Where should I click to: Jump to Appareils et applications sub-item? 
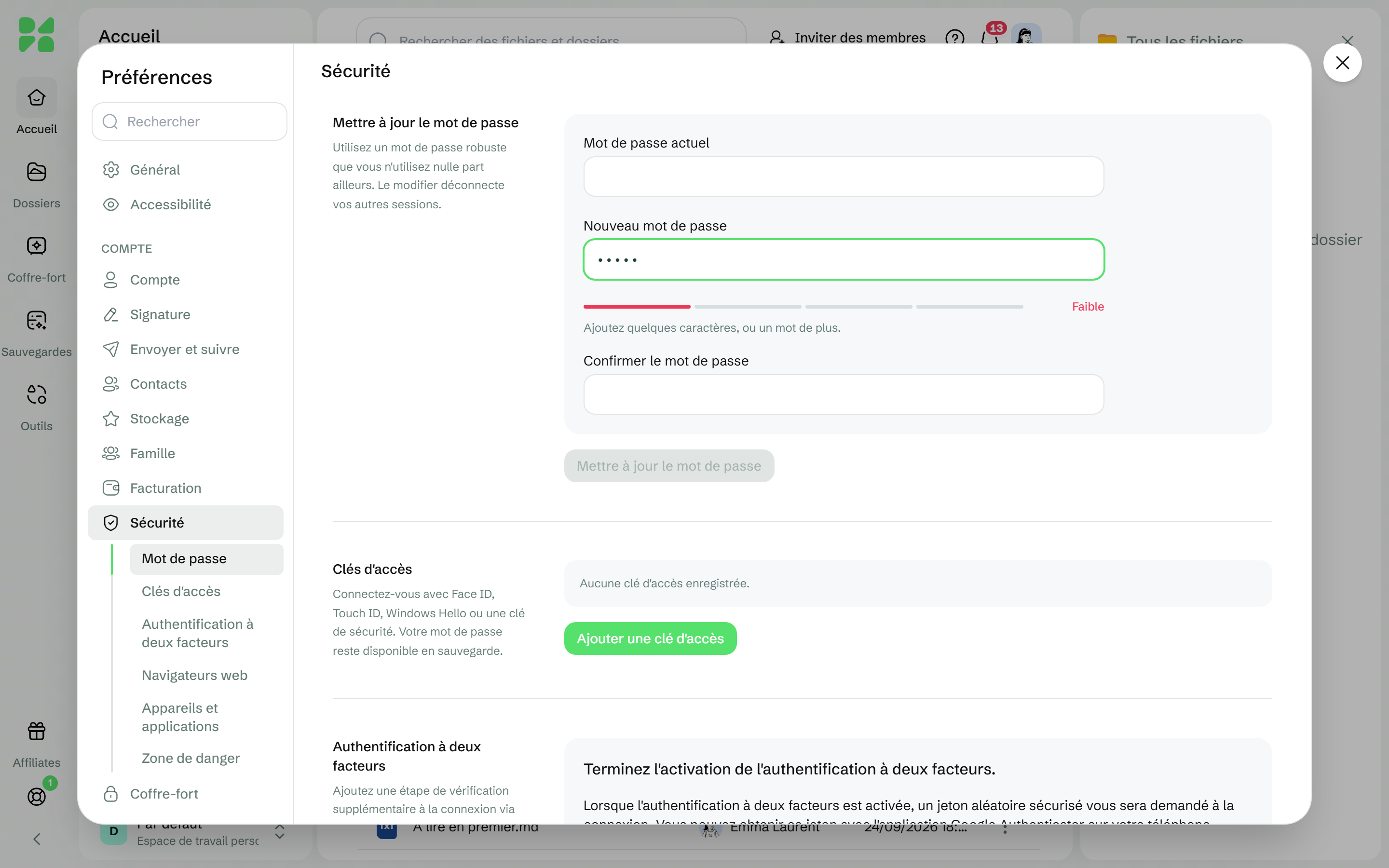point(206,717)
